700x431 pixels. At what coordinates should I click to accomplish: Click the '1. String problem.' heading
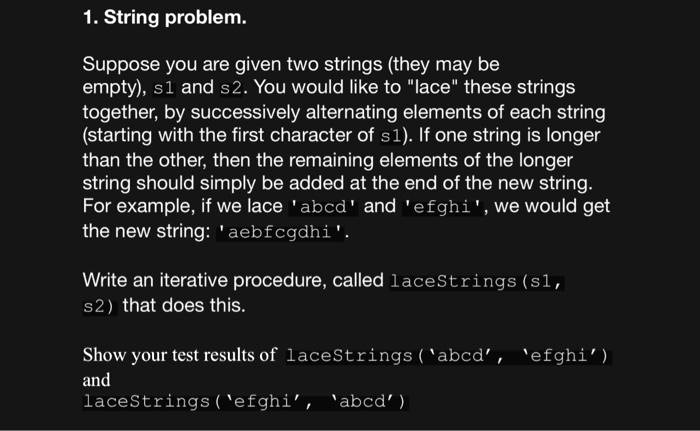pyautogui.click(x=164, y=18)
